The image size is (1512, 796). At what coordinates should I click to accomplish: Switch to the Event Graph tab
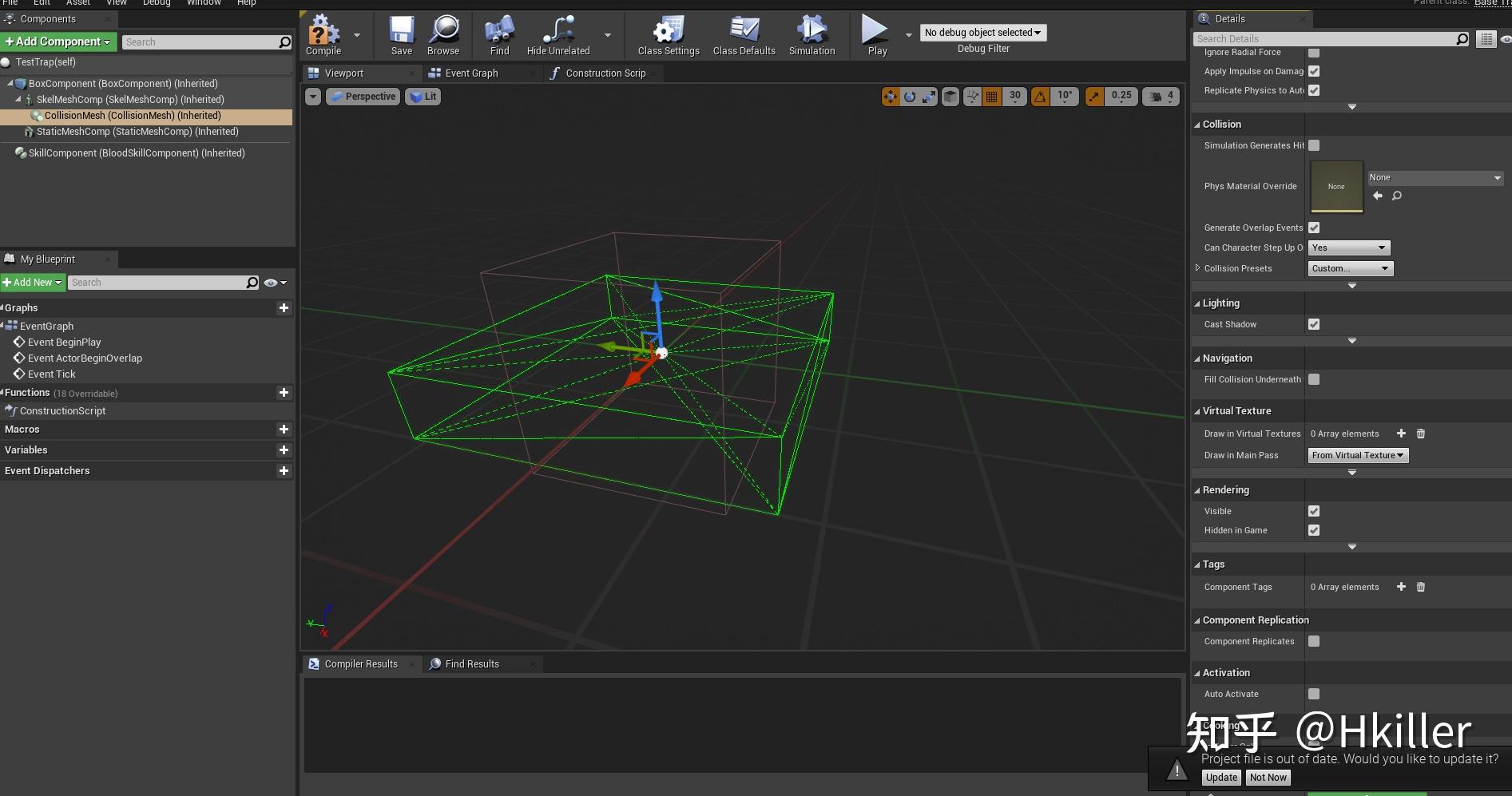[471, 73]
